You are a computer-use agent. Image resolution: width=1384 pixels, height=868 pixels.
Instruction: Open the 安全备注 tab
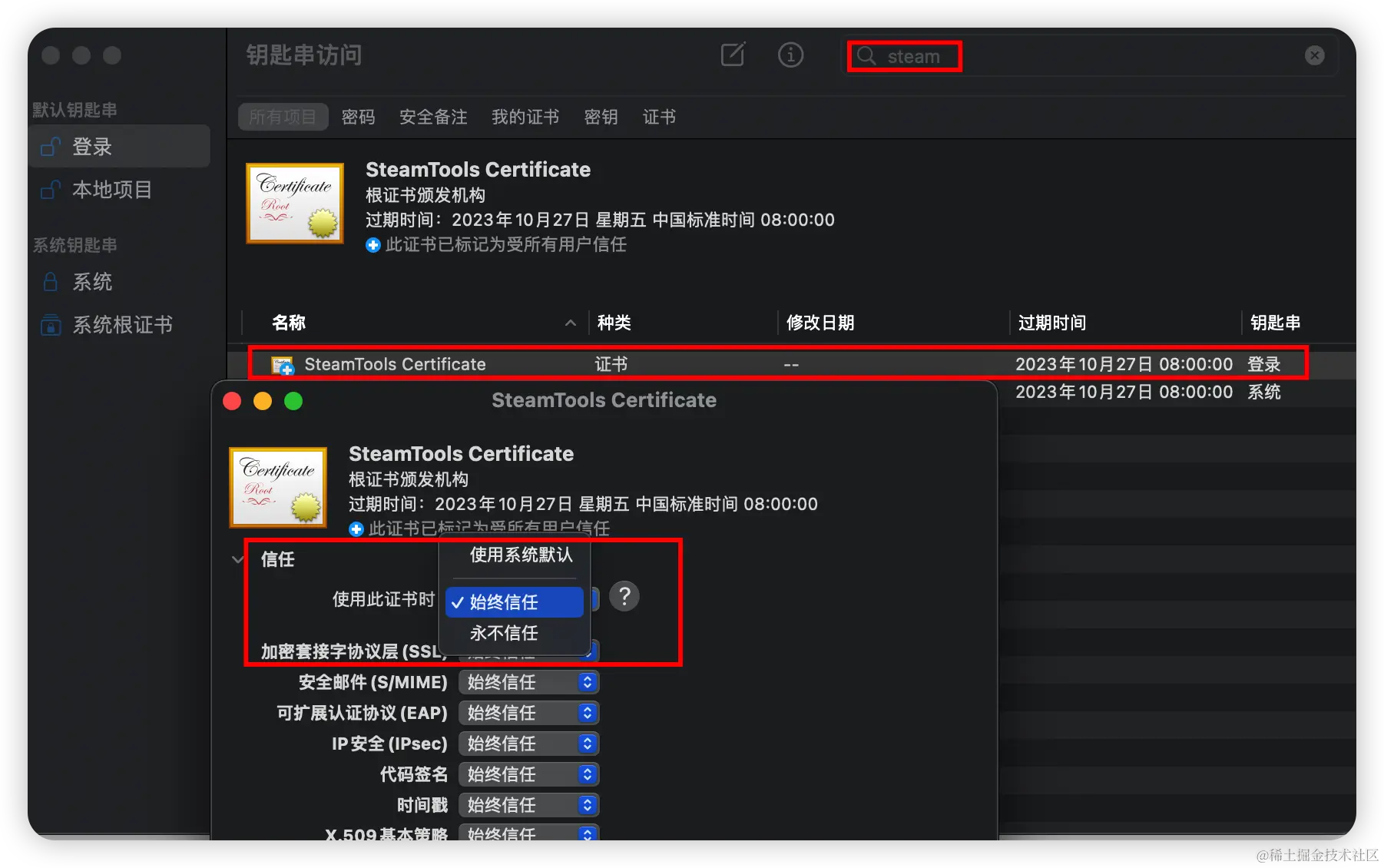click(433, 117)
